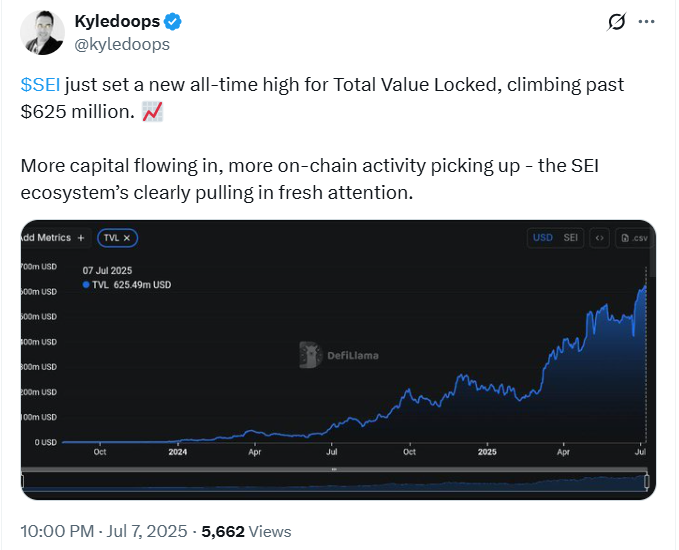679x550 pixels.
Task: Click the DefiLlama watermark logo
Action: pyautogui.click(x=339, y=355)
